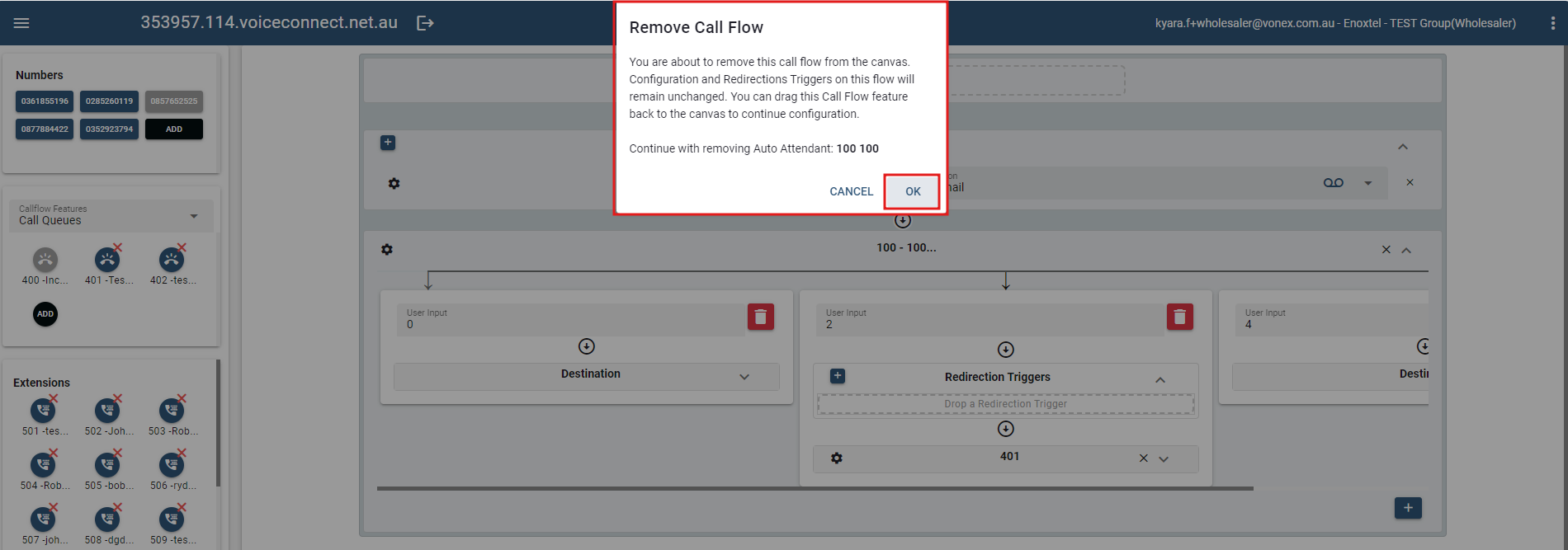The height and width of the screenshot is (550, 1568).
Task: Remove 401 from the call flow
Action: pyautogui.click(x=1143, y=458)
